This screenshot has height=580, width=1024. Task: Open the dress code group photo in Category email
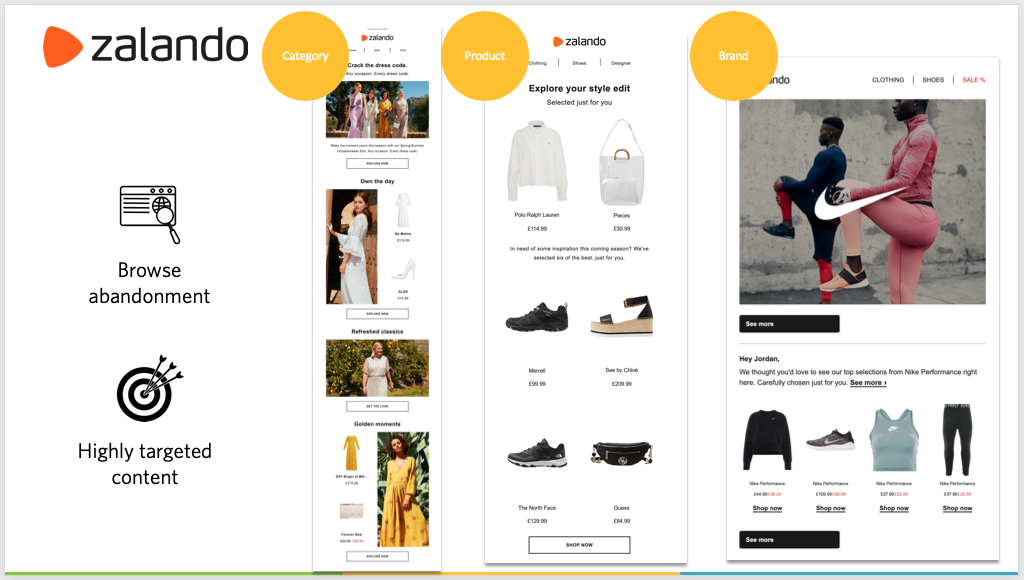pyautogui.click(x=377, y=109)
